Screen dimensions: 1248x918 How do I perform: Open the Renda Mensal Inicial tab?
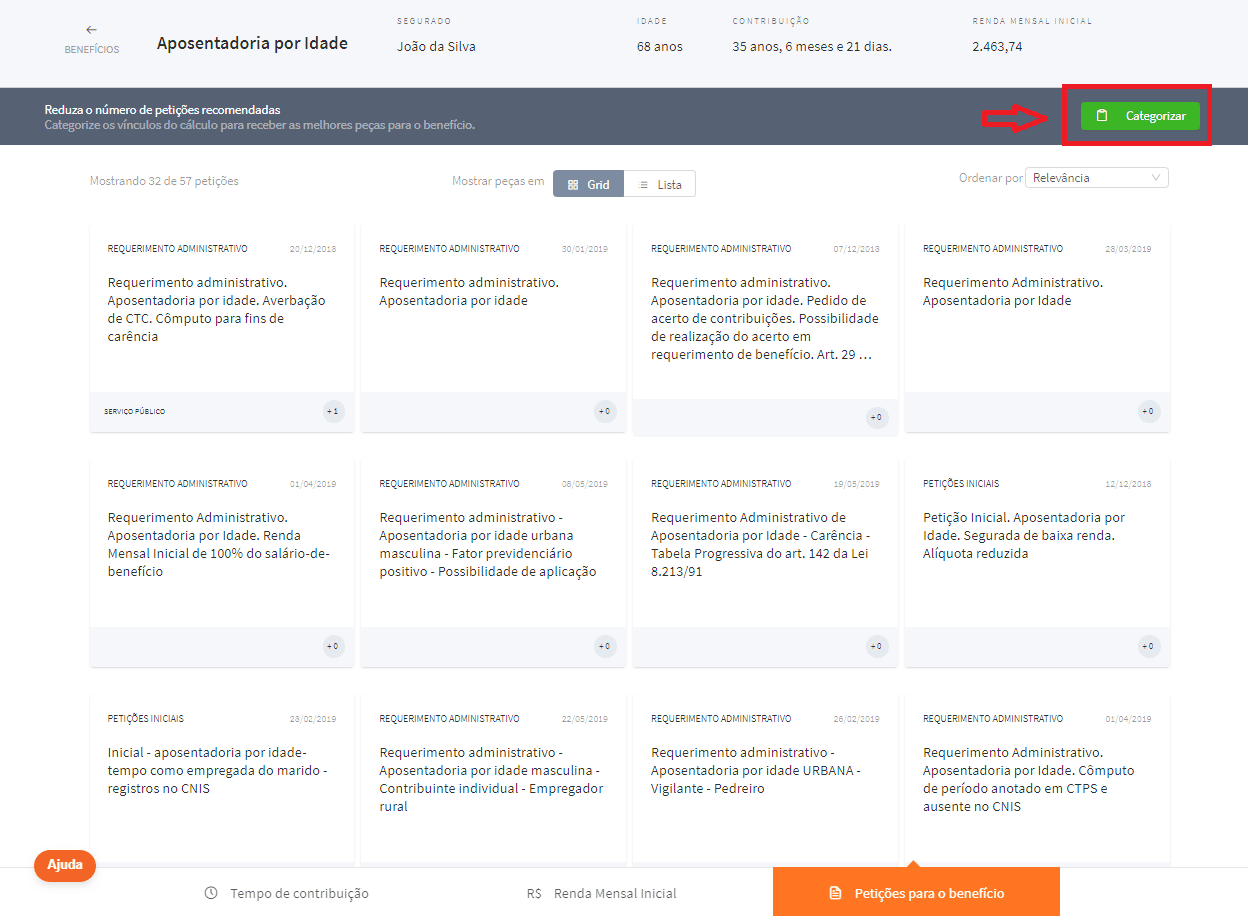[602, 893]
